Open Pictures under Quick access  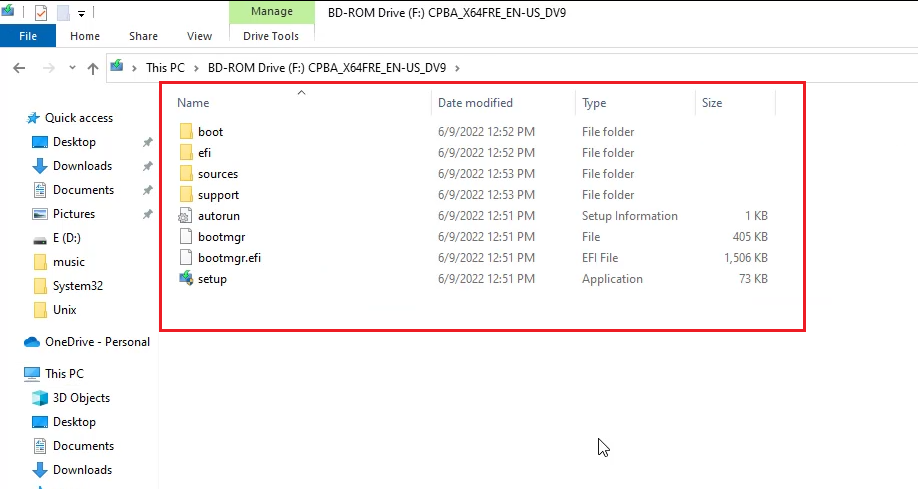click(x=74, y=214)
